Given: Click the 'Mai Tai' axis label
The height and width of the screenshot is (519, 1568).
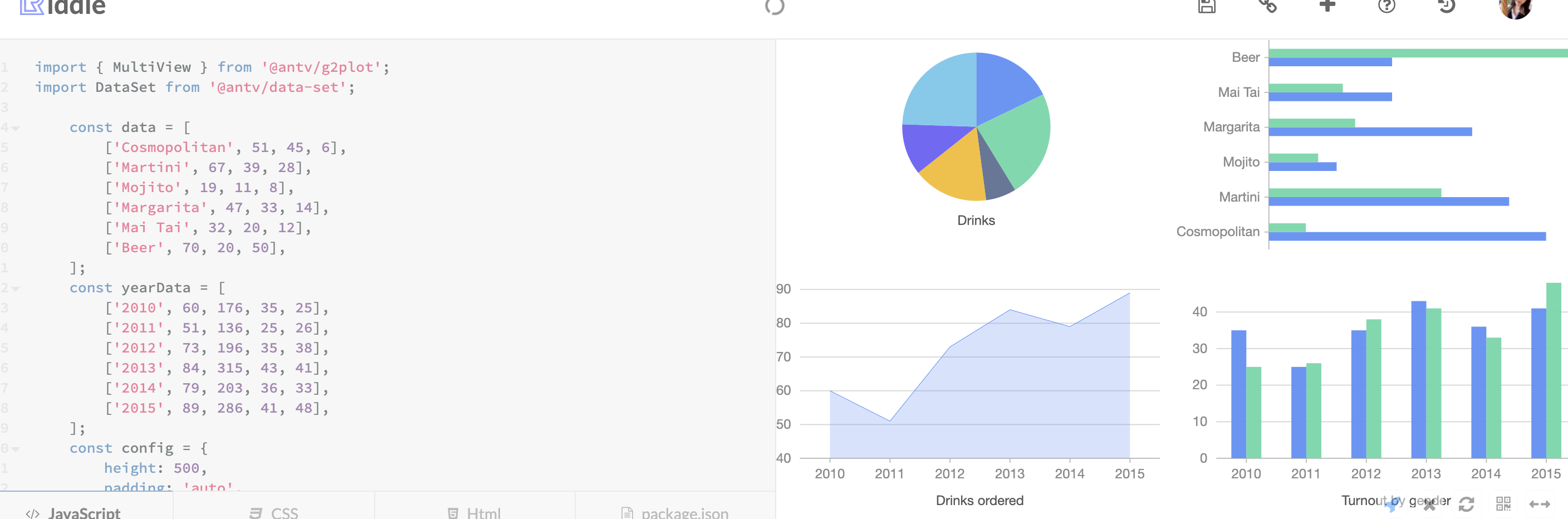Looking at the screenshot, I should pos(1239,92).
